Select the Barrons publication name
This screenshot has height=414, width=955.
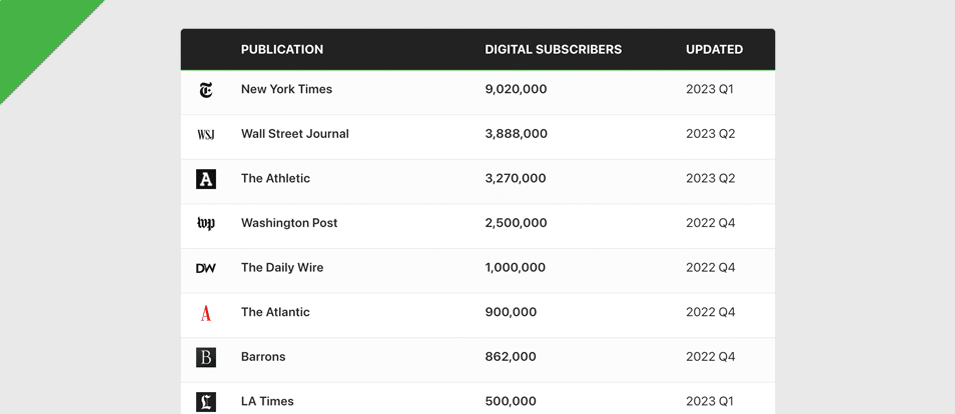click(x=263, y=356)
